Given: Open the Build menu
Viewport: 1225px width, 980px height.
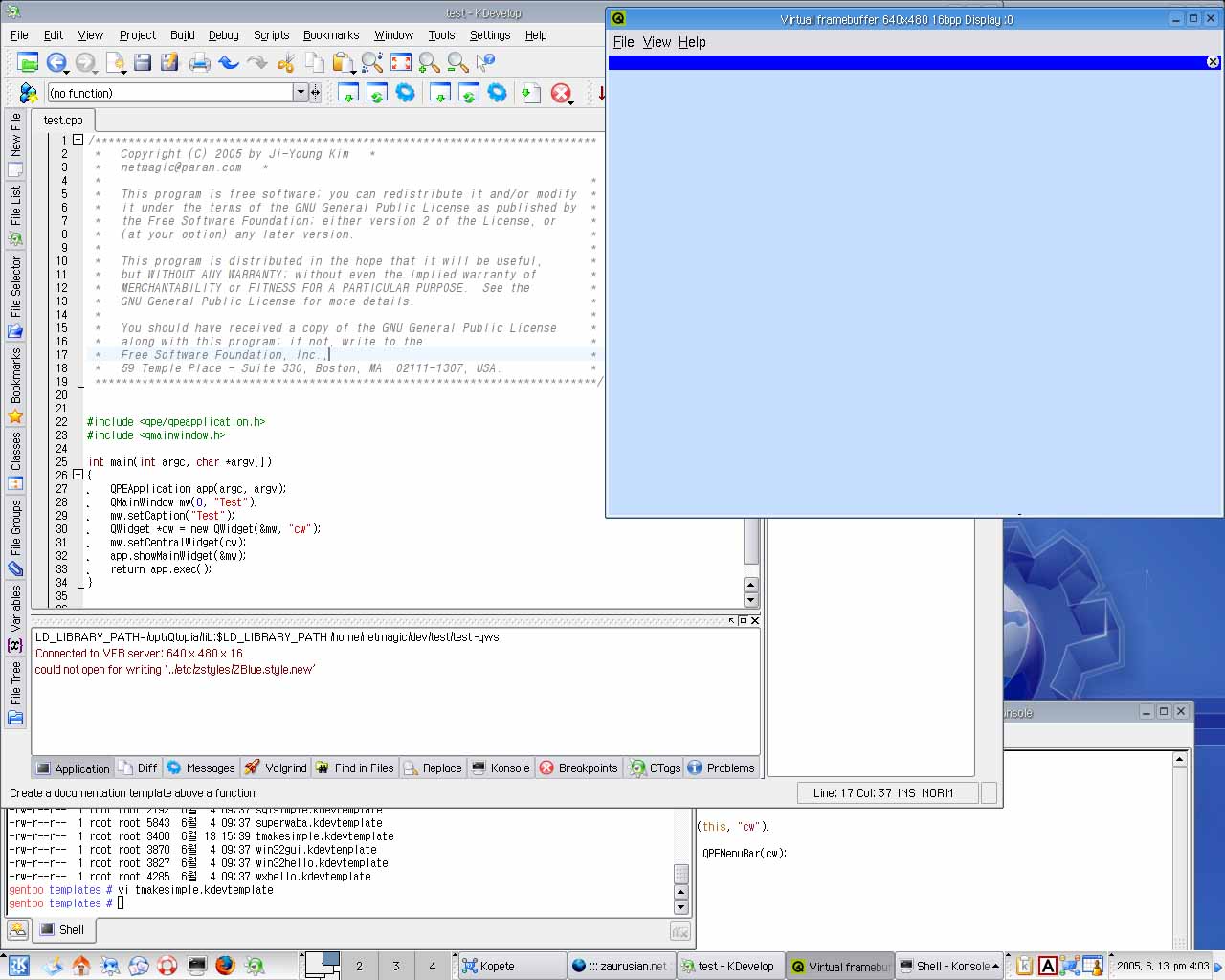Looking at the screenshot, I should click(182, 35).
